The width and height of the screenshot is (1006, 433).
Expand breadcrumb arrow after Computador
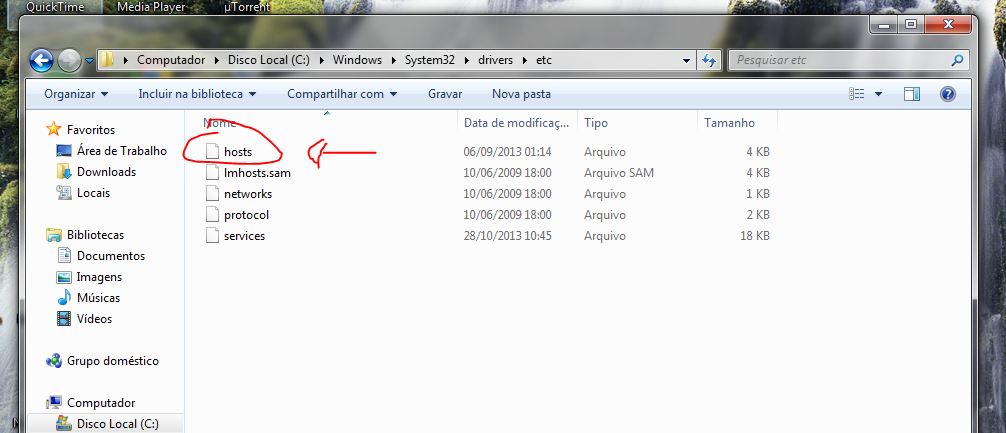pos(216,60)
